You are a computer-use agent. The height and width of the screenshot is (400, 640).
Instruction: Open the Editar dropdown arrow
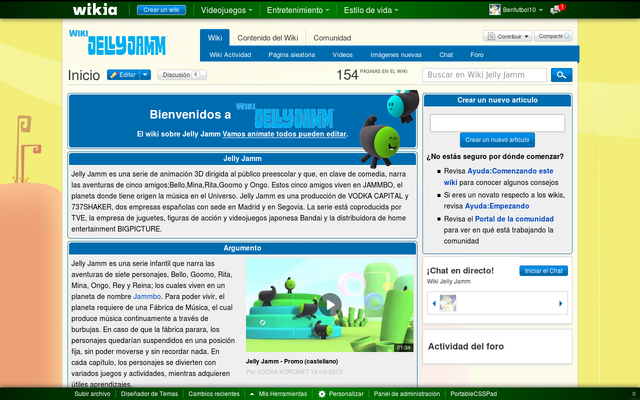tap(145, 75)
